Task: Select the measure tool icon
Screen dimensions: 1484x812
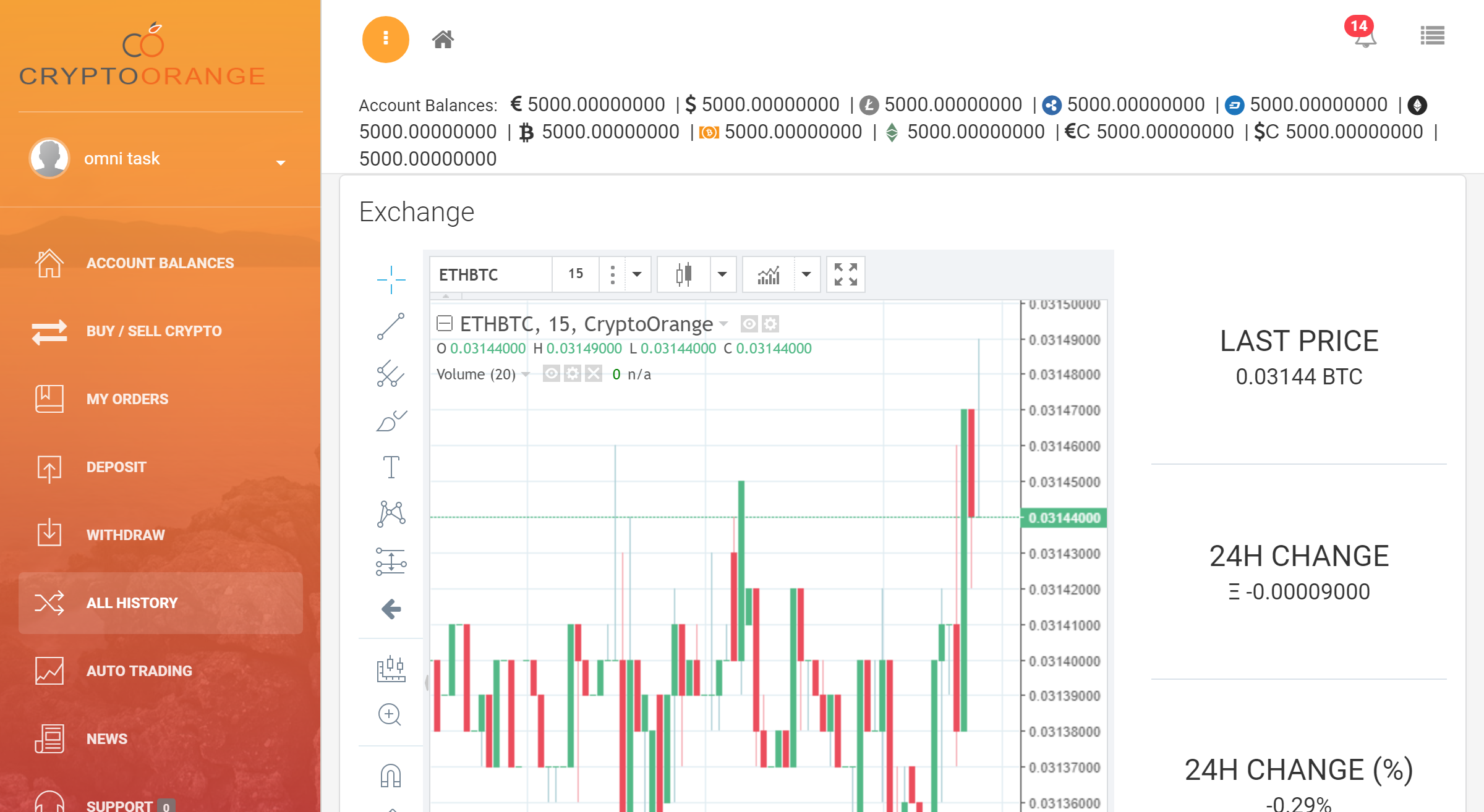Action: pyautogui.click(x=391, y=669)
